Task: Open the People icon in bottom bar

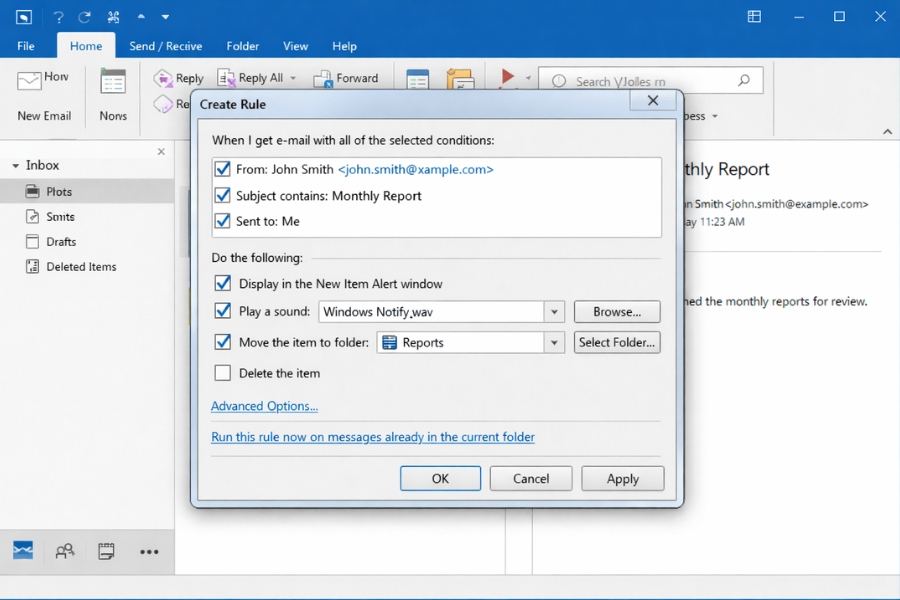Action: 65,550
